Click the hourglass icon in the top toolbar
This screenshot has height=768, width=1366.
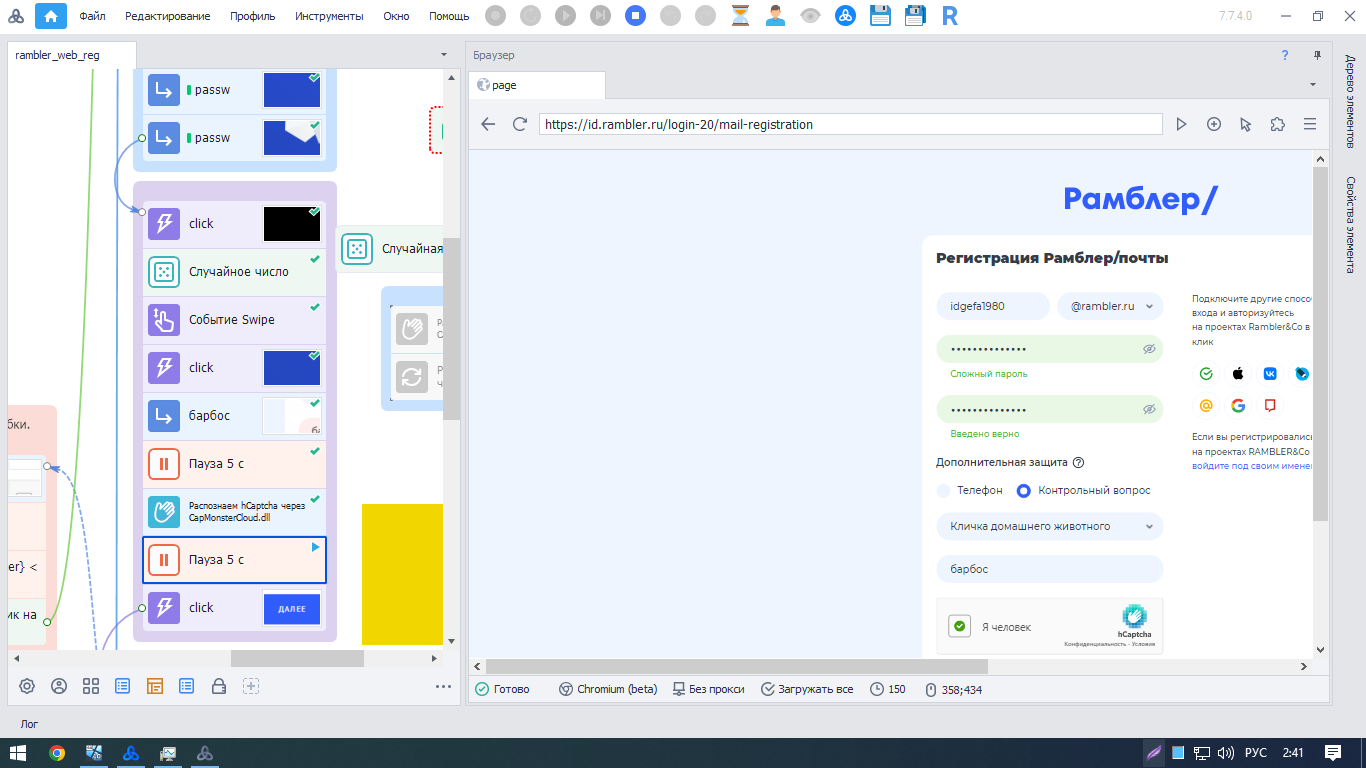click(x=740, y=16)
